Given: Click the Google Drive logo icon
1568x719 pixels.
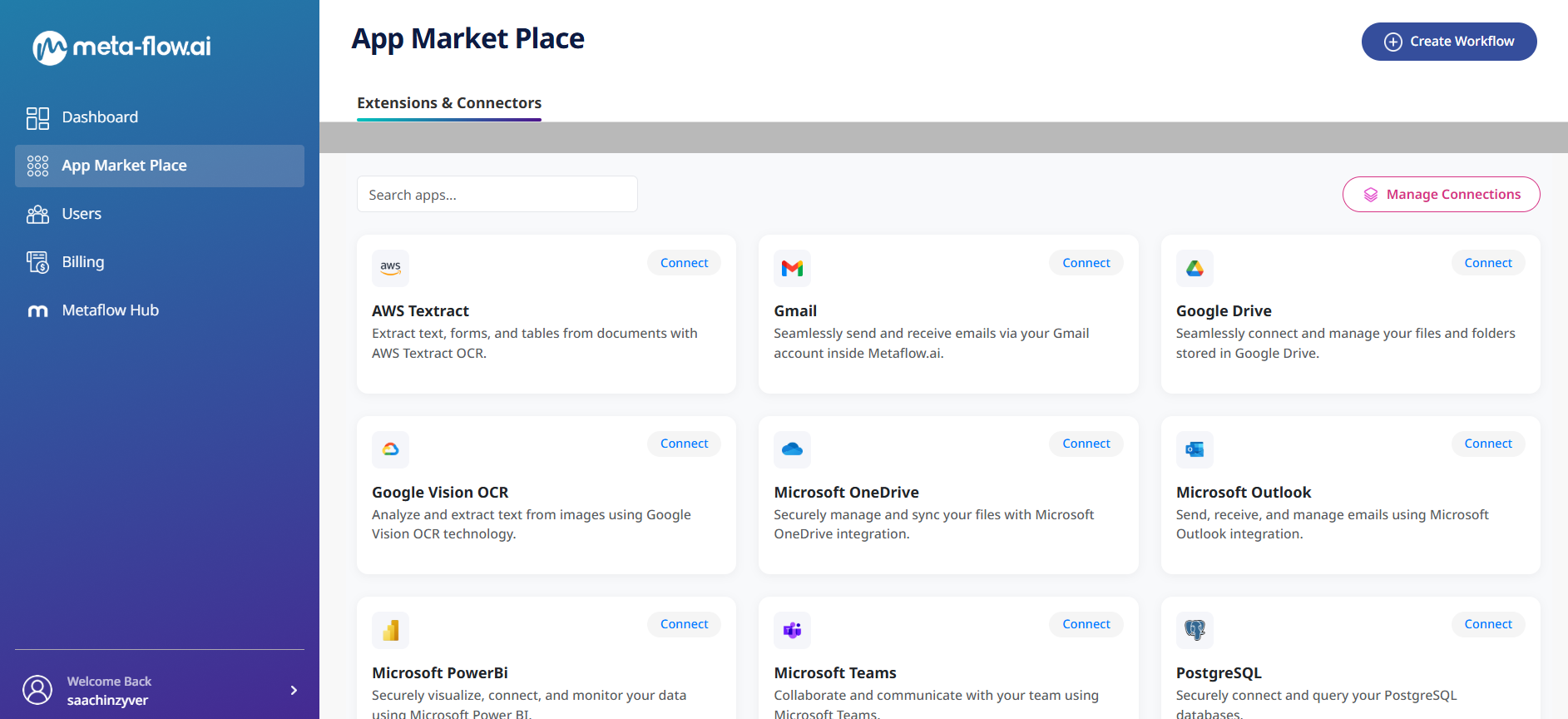Looking at the screenshot, I should (x=1195, y=268).
